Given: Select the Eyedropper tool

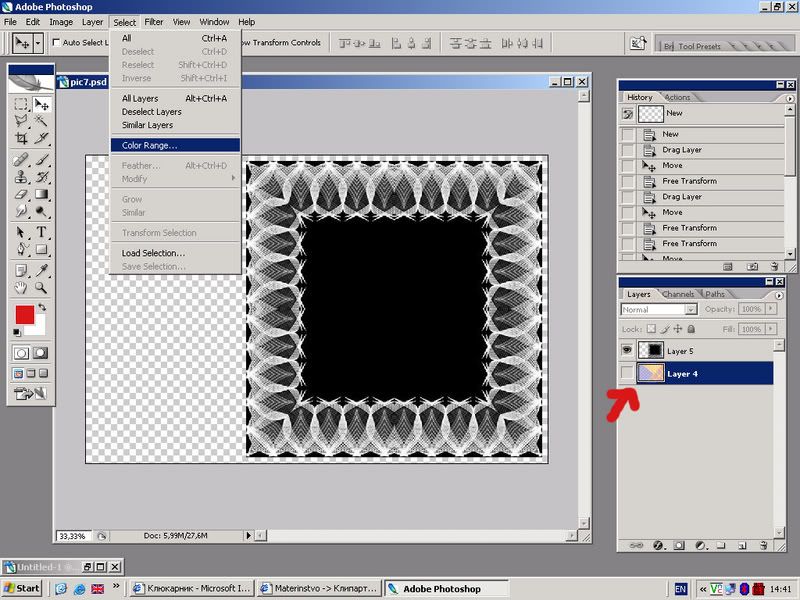Looking at the screenshot, I should 41,270.
